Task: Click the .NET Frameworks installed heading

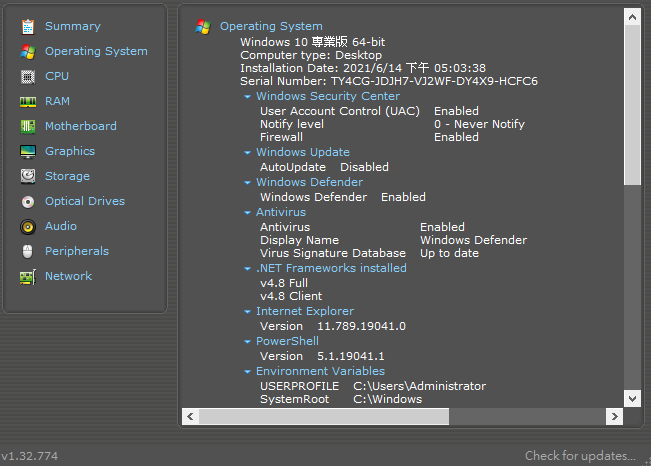Action: 331,268
